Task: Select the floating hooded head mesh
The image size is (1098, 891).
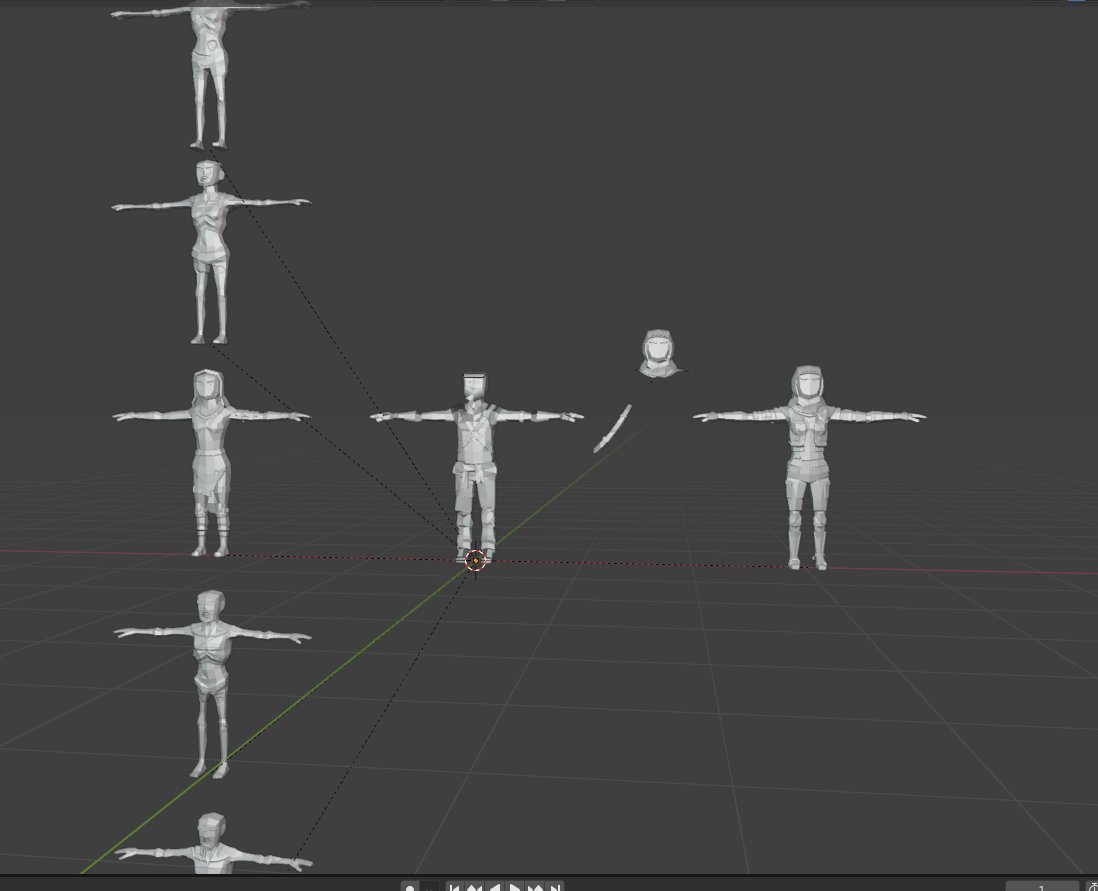Action: click(x=660, y=354)
